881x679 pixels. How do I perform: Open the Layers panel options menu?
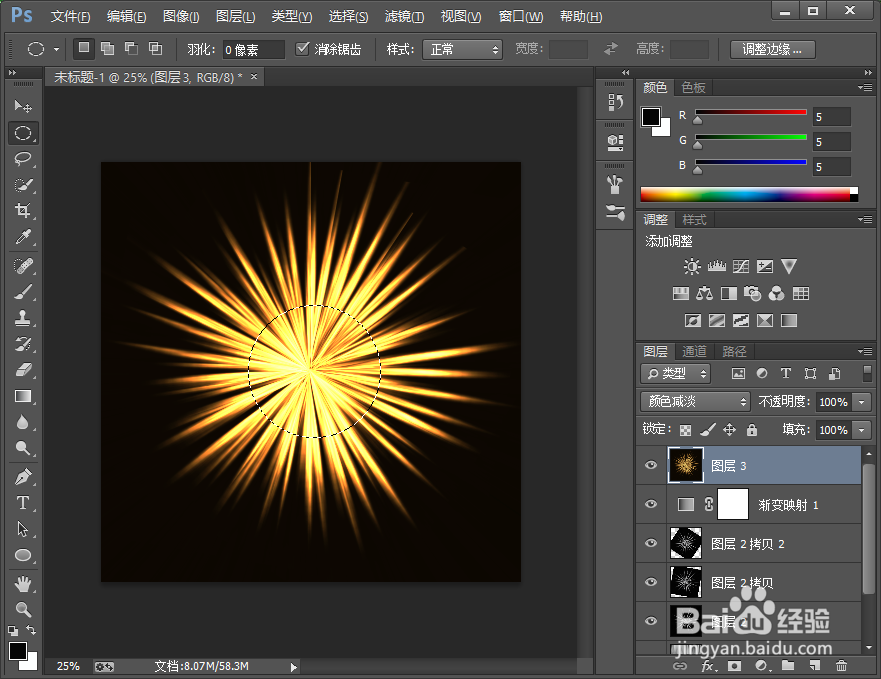(865, 351)
